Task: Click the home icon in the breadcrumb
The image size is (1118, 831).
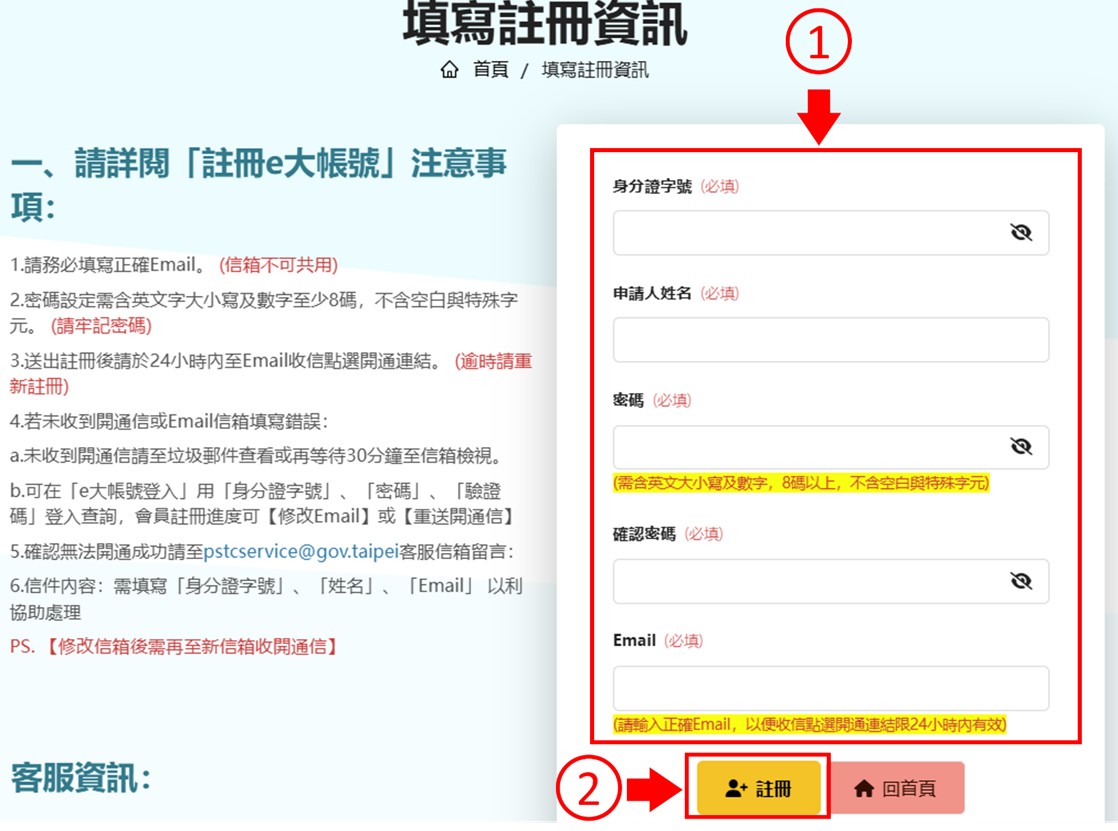Action: [450, 70]
